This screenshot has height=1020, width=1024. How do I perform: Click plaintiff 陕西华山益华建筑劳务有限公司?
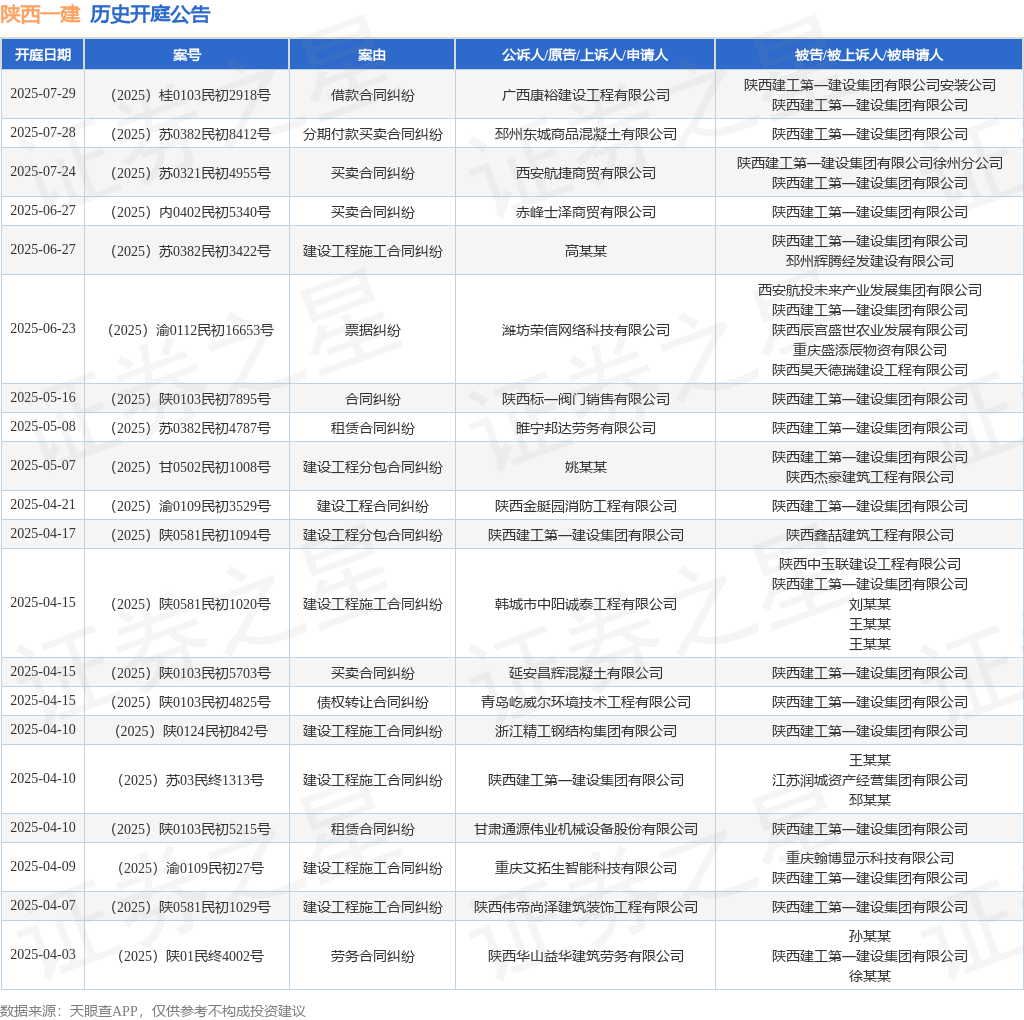[585, 957]
